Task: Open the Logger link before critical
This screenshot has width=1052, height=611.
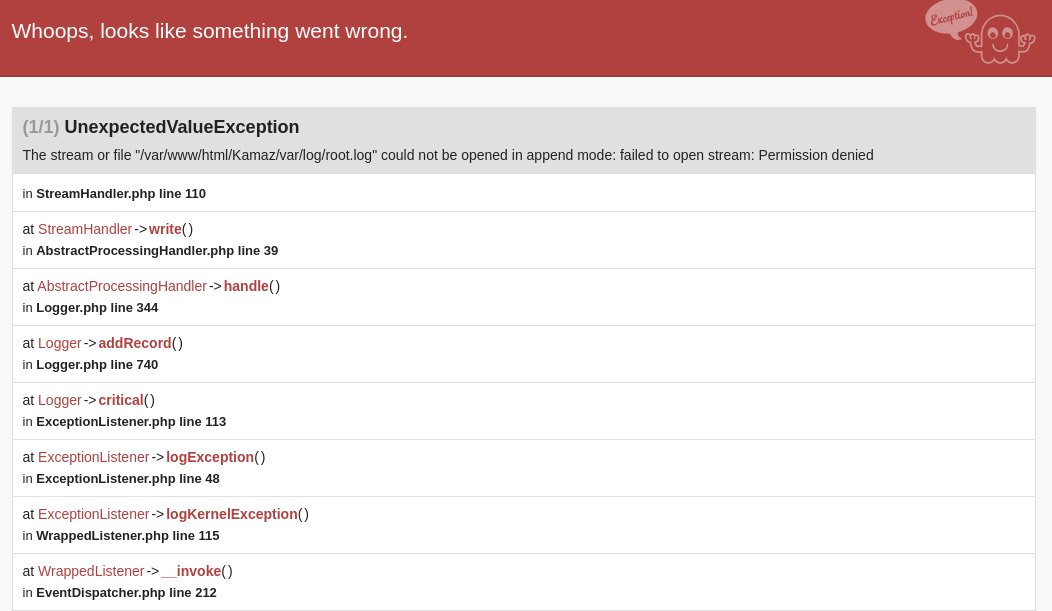Action: point(60,400)
